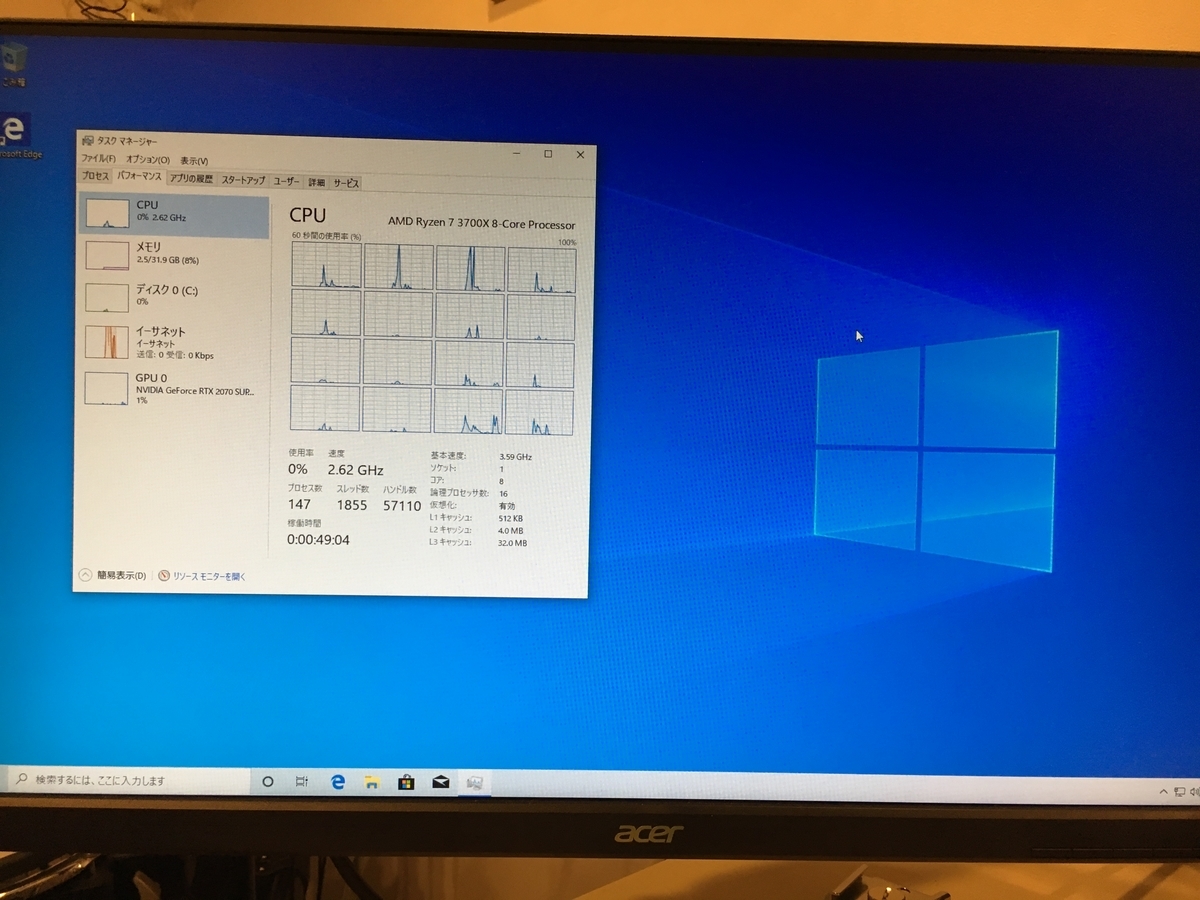Click the Cortana circle icon on taskbar
Viewport: 1200px width, 900px height.
[x=267, y=782]
